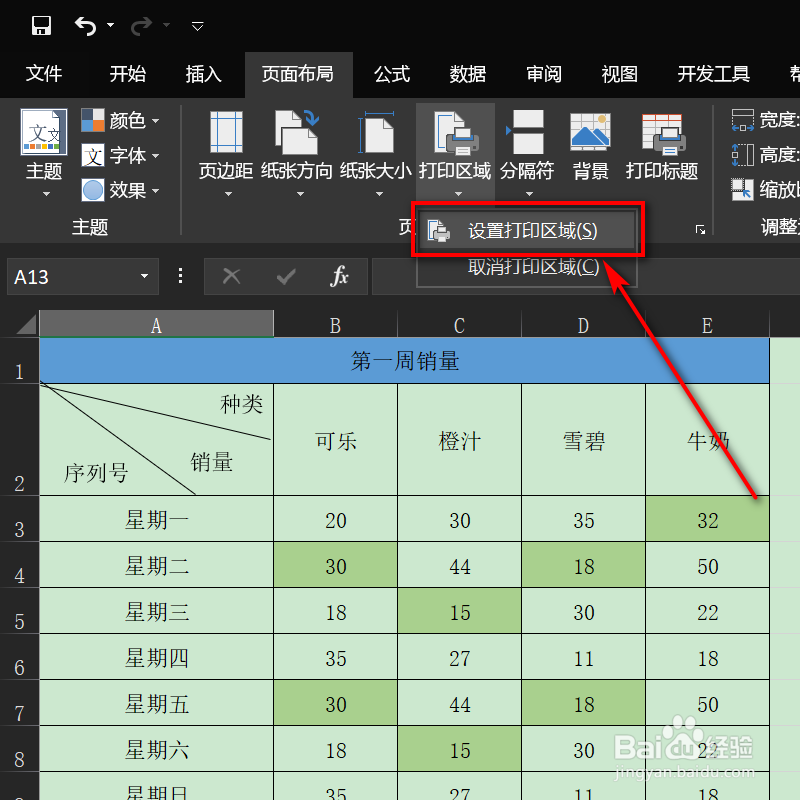
Task: Select column B header
Action: [x=335, y=324]
